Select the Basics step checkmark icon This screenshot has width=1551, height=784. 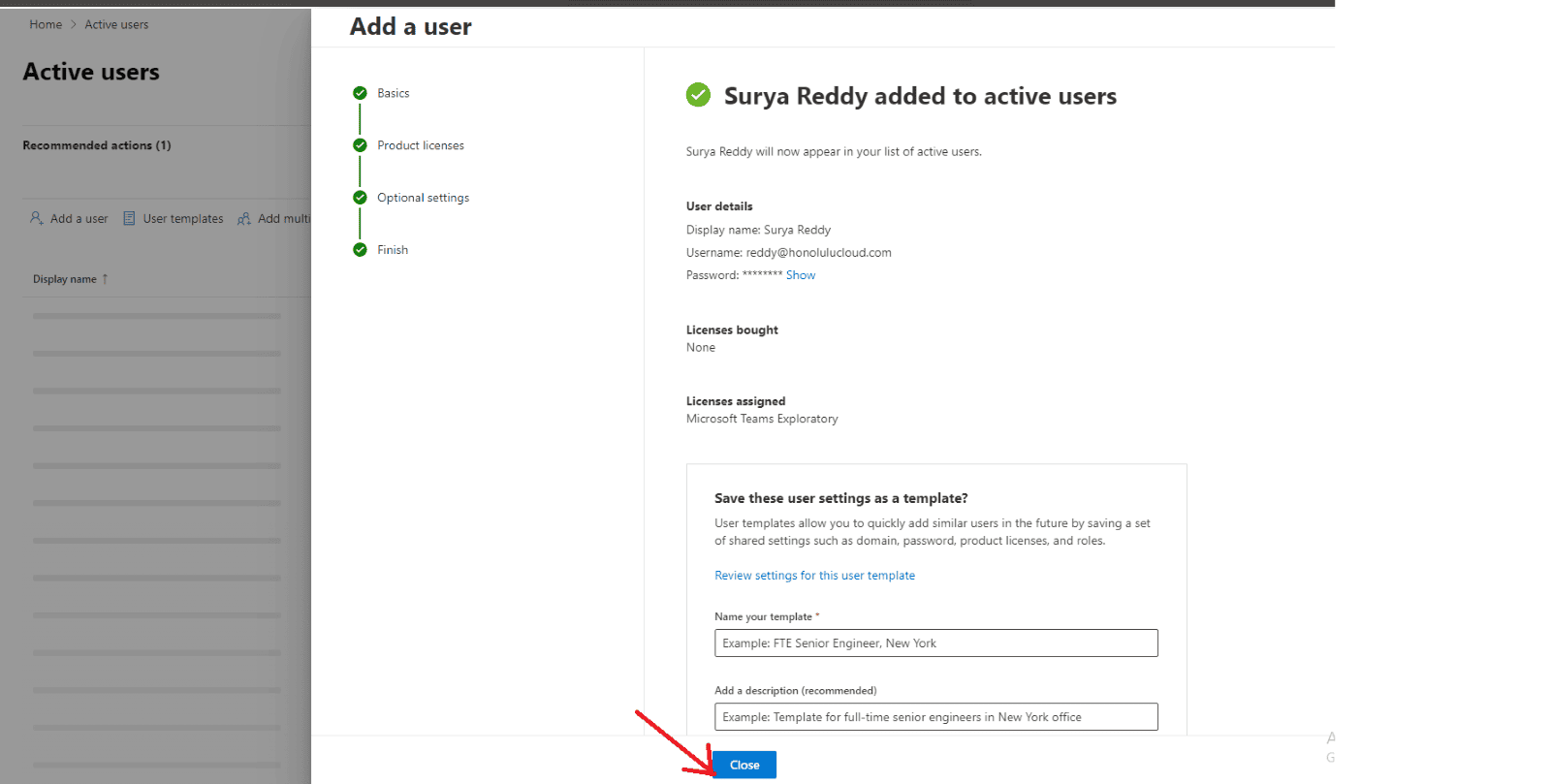coord(360,93)
